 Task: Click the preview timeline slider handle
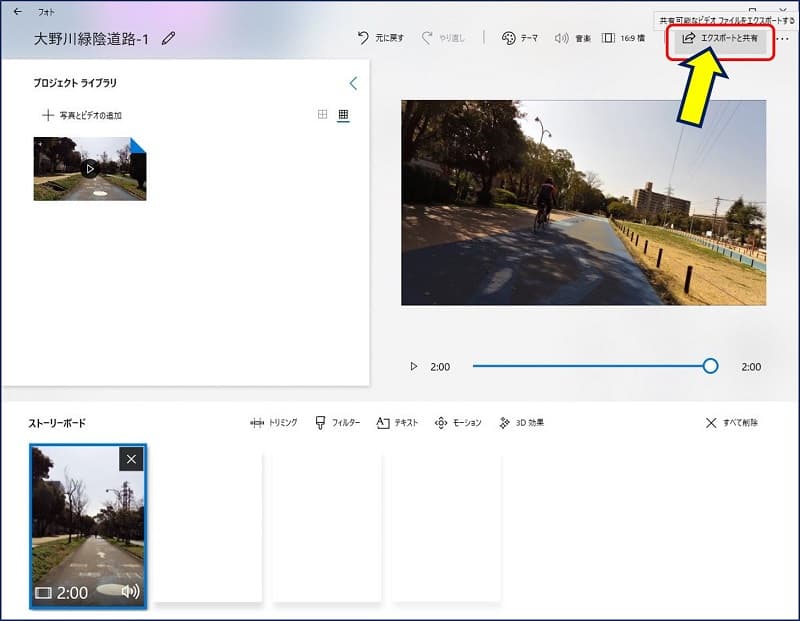pos(710,366)
